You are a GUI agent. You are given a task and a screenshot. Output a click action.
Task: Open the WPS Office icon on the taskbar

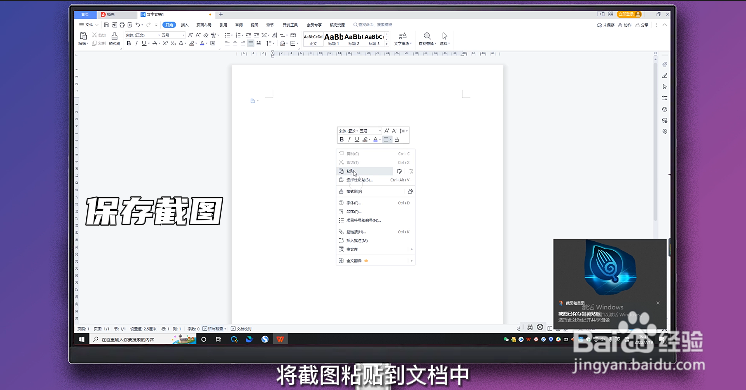coord(280,339)
